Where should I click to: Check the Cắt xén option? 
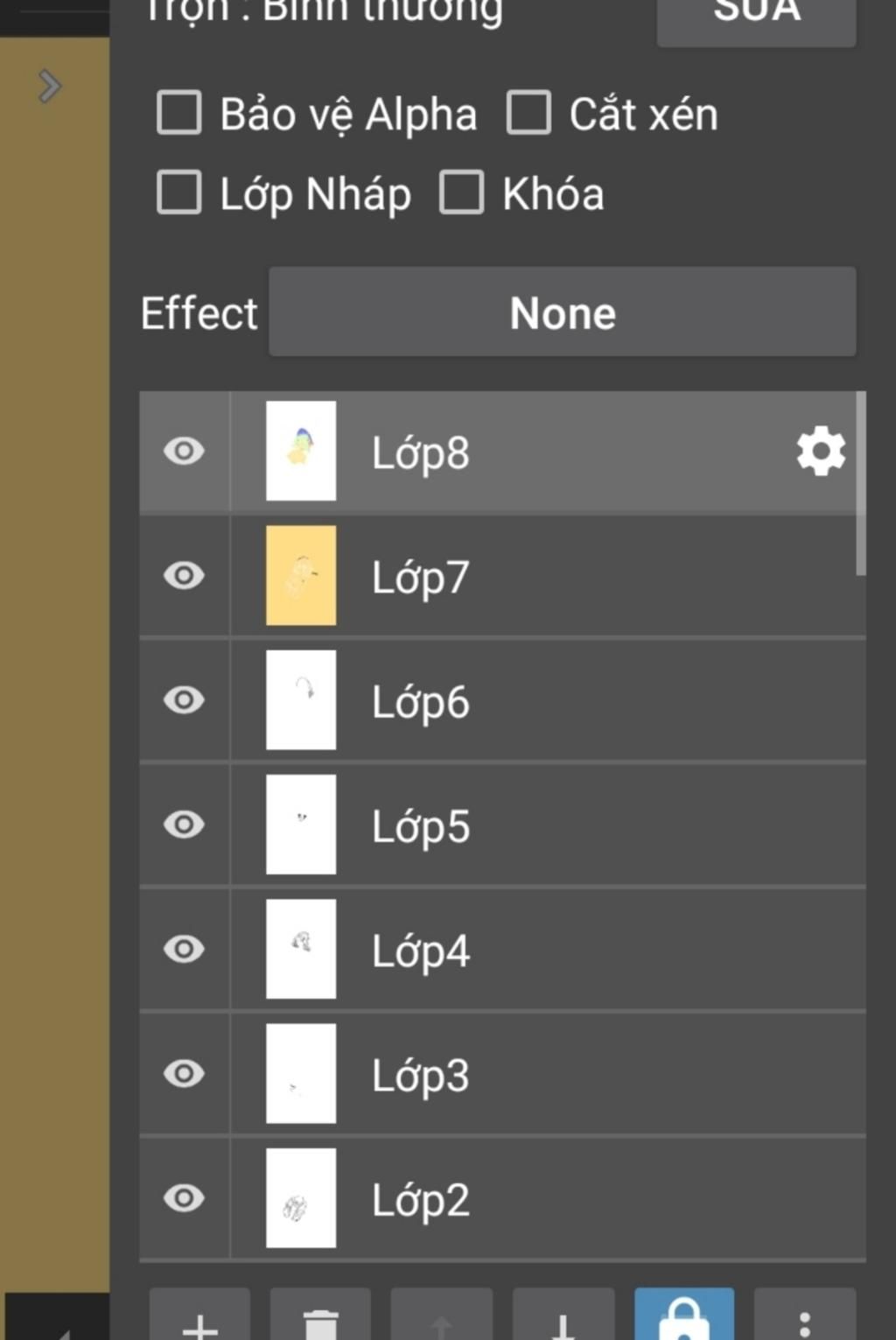coord(528,113)
